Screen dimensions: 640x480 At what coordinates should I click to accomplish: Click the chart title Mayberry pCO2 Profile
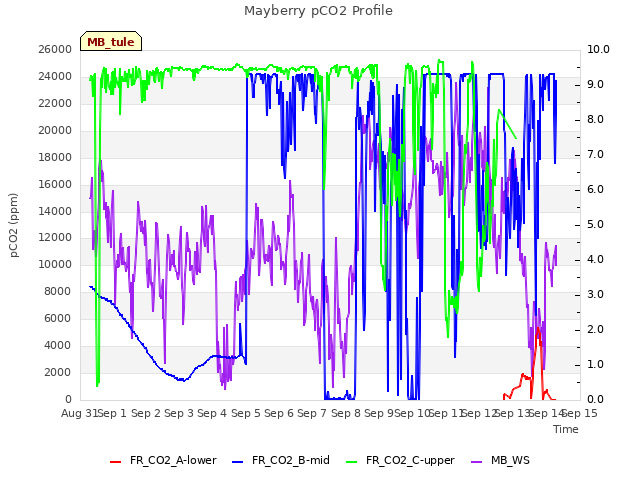tap(318, 11)
